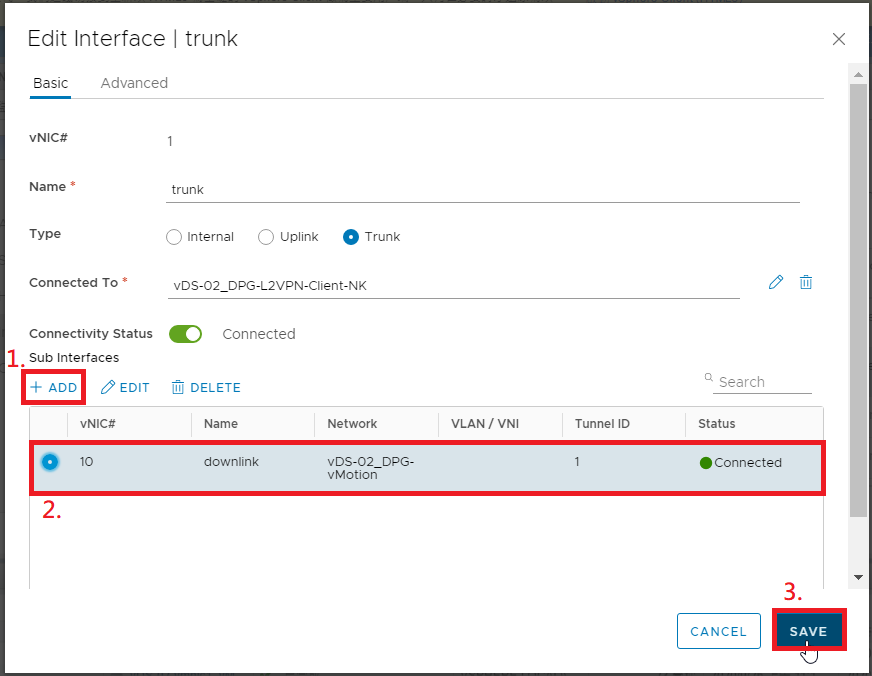Screen dimensions: 872x676
Task: Select the Uplink interface type radio button
Action: click(x=266, y=237)
